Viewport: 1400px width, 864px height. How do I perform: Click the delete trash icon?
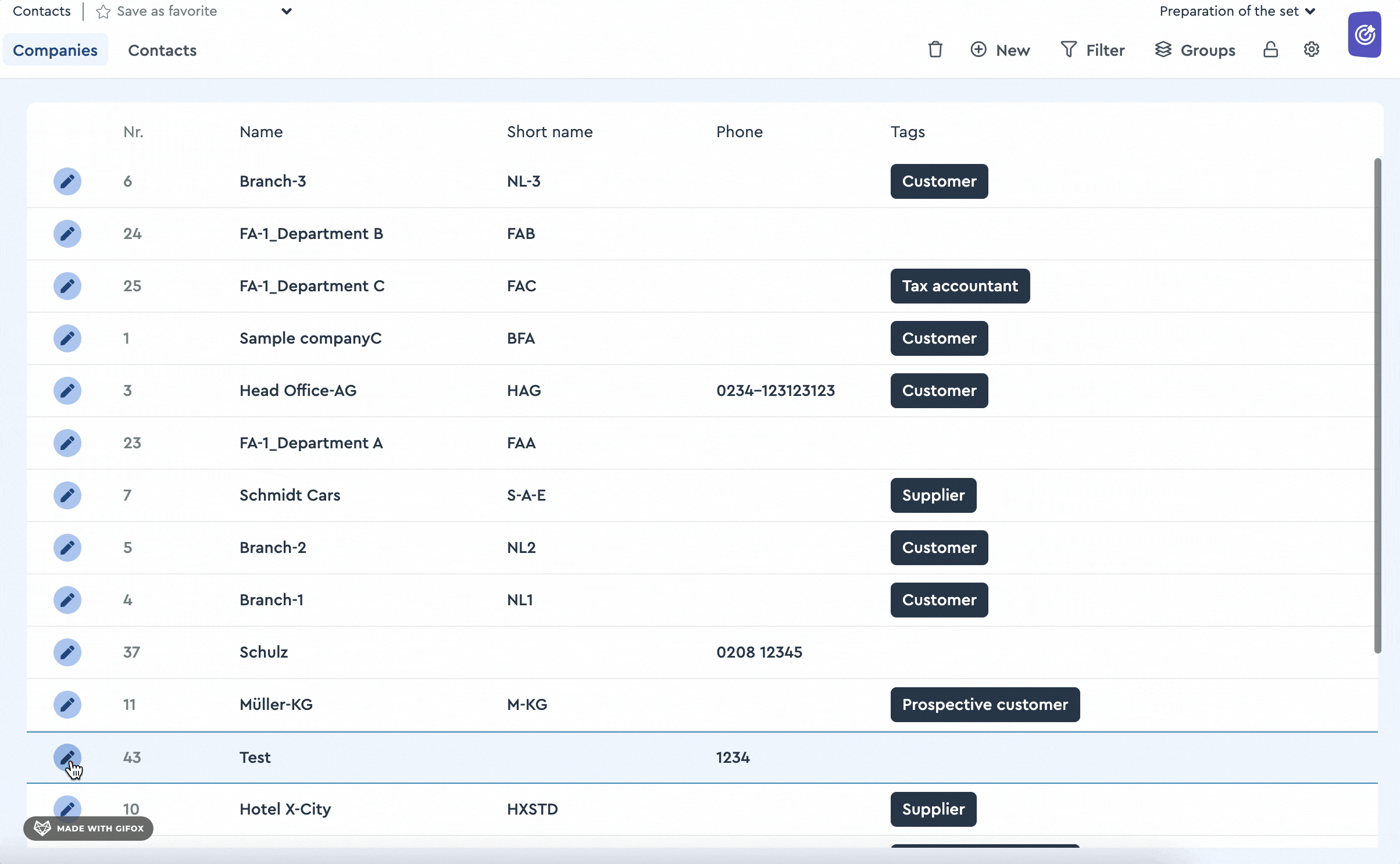pos(936,49)
